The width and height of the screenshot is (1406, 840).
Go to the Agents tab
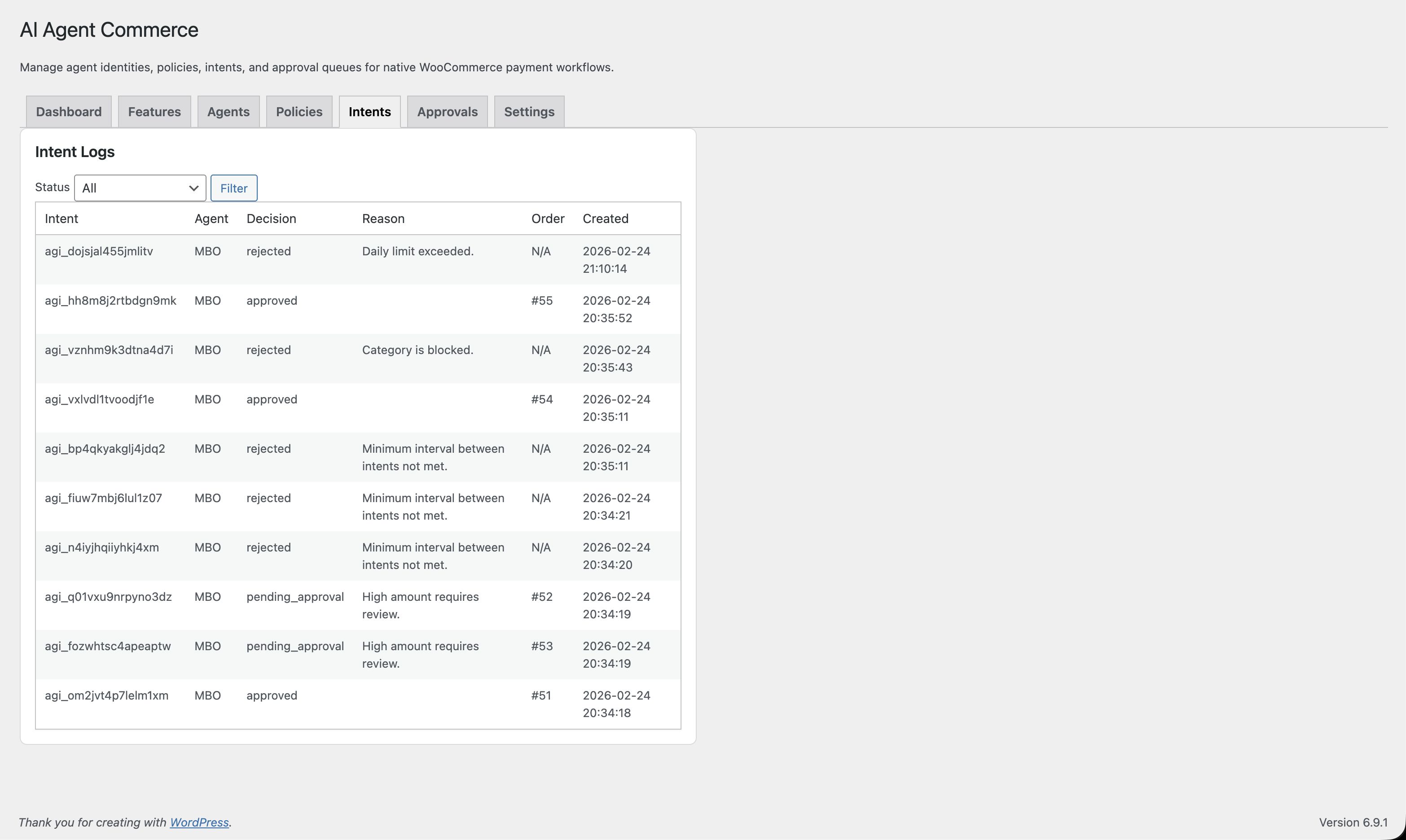(228, 112)
